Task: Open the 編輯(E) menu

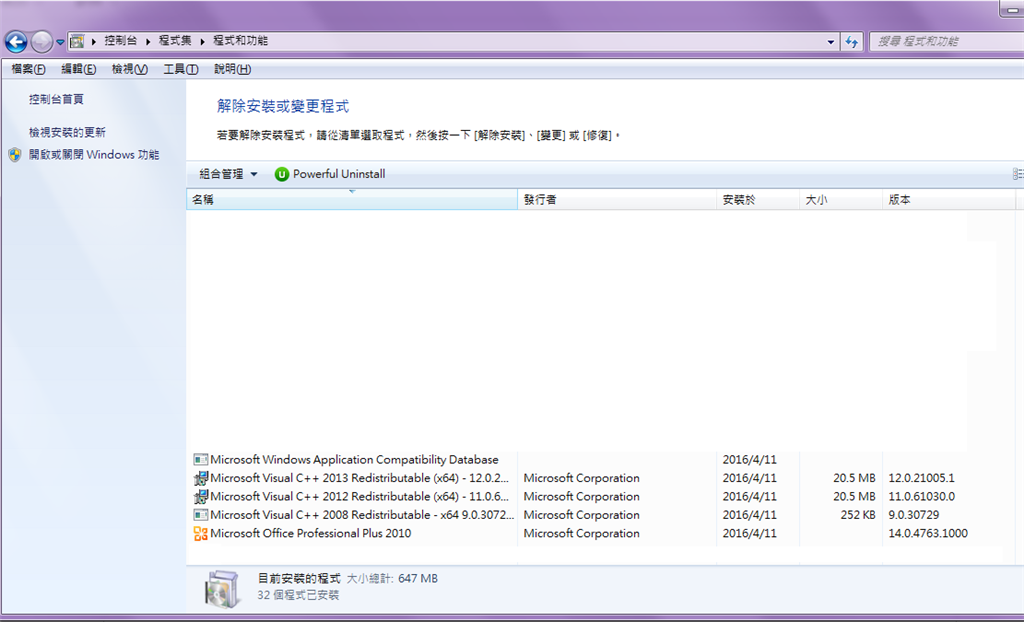Action: [x=78, y=69]
